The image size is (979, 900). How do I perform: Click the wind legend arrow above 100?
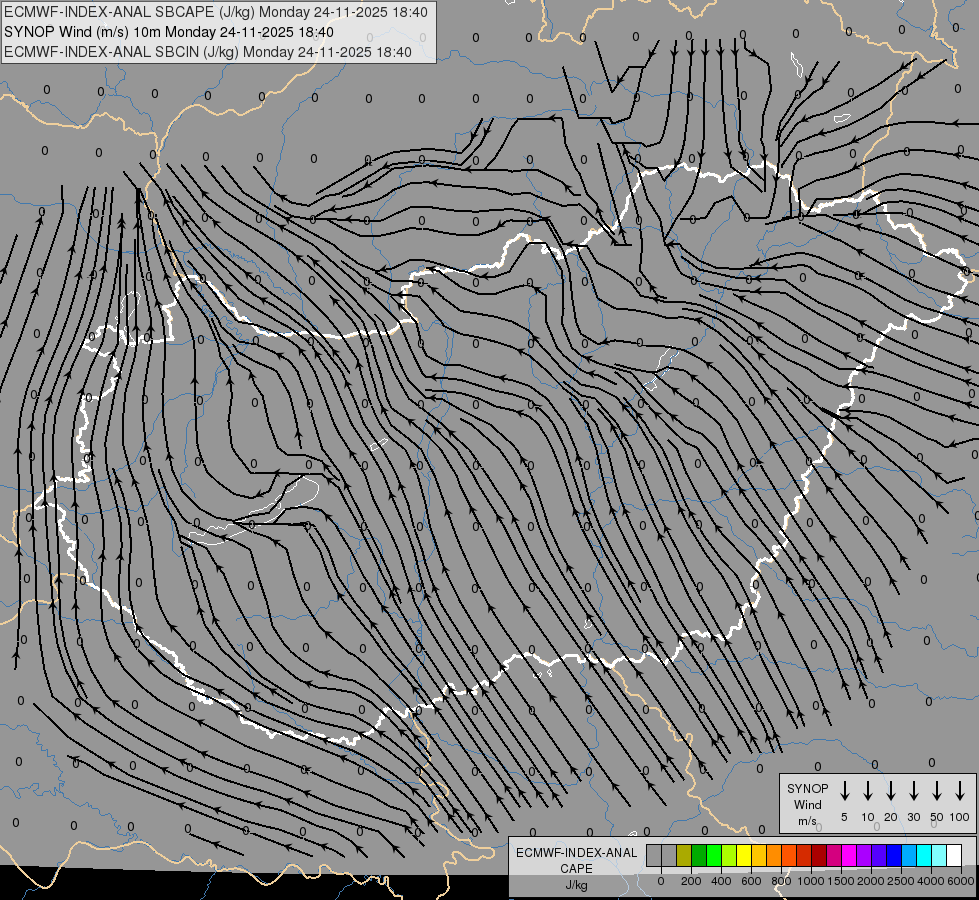[960, 791]
